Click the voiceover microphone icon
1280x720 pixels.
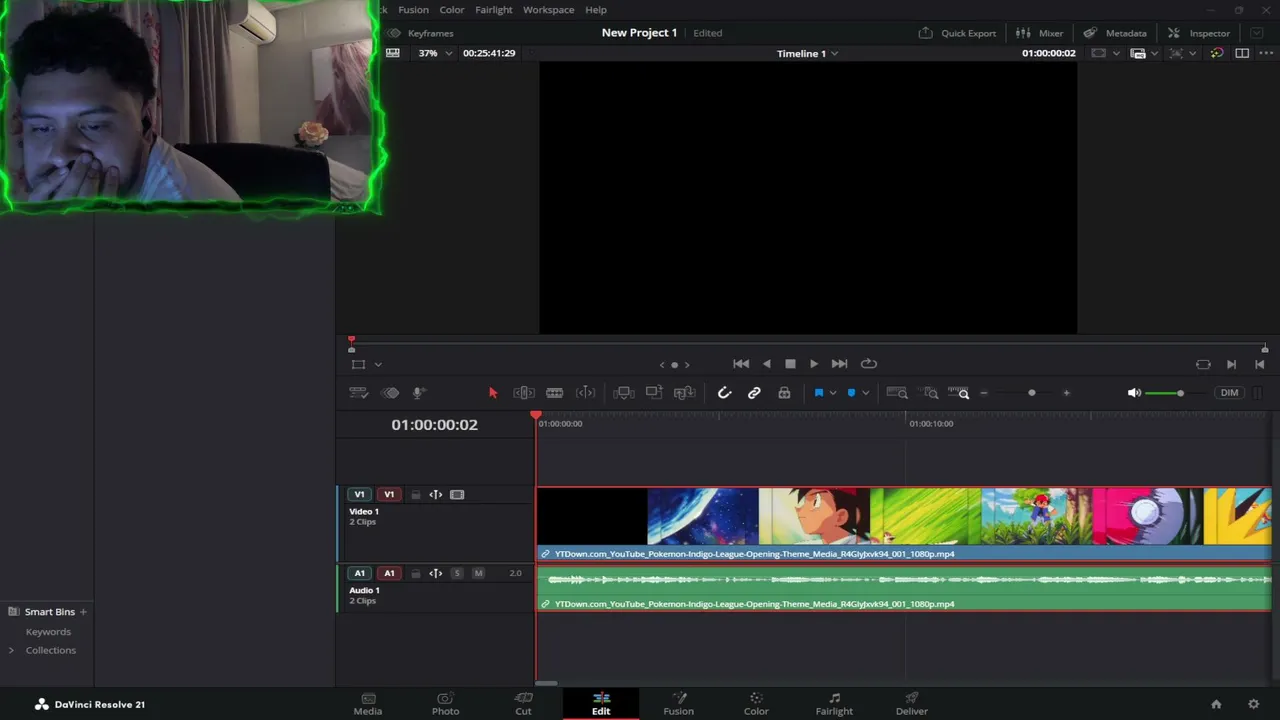(x=419, y=393)
